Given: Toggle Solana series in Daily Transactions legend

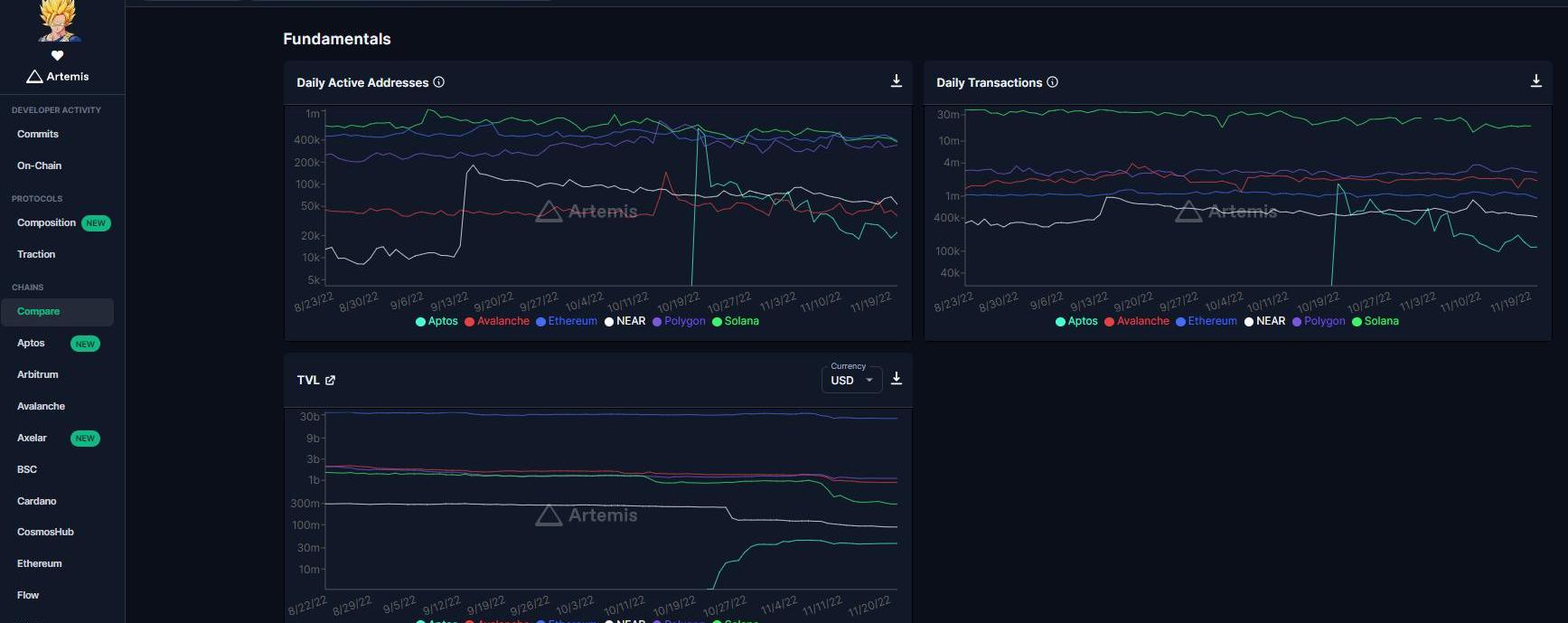Looking at the screenshot, I should point(1375,321).
